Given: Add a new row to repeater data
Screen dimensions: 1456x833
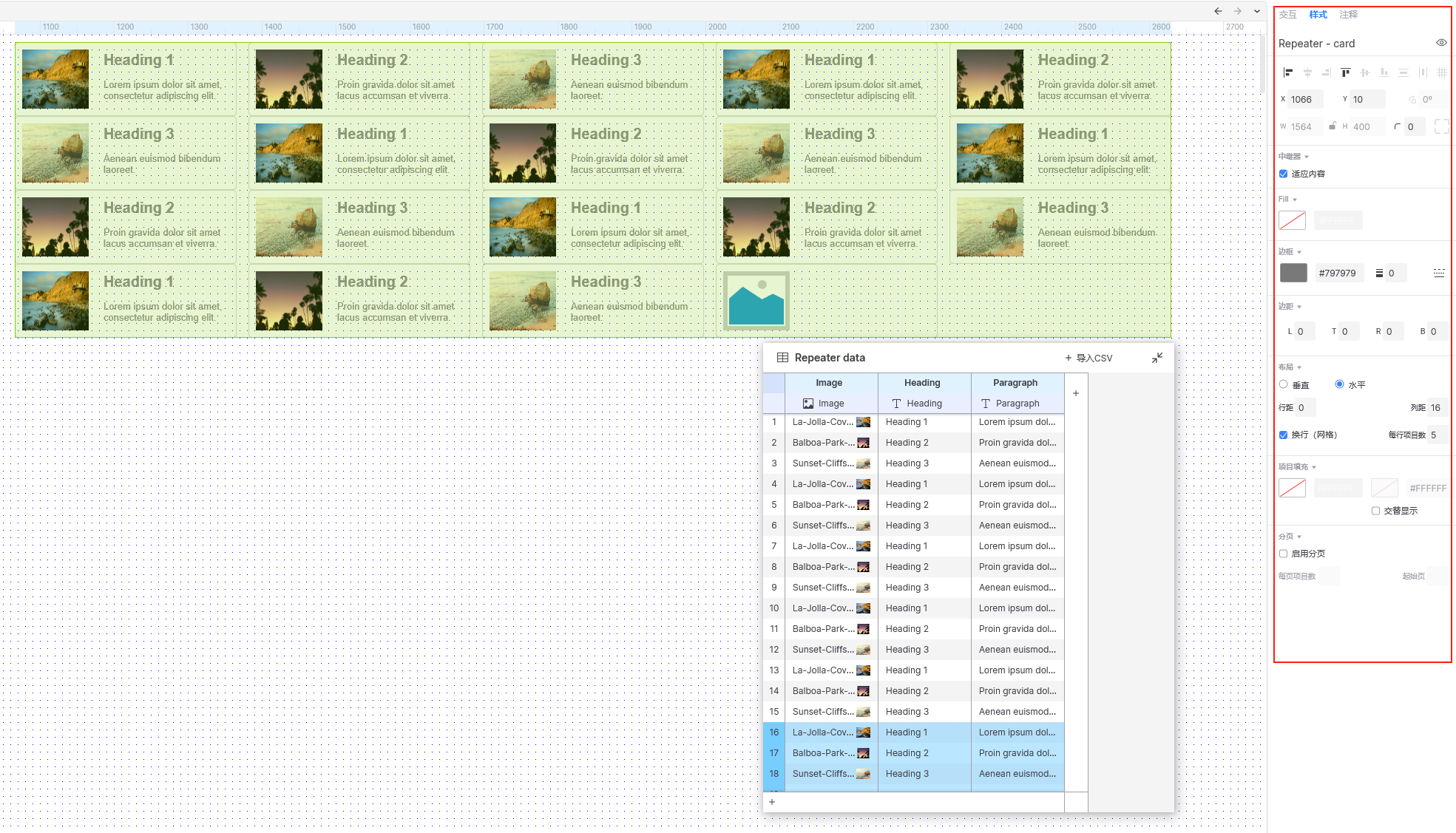Looking at the screenshot, I should (x=772, y=802).
